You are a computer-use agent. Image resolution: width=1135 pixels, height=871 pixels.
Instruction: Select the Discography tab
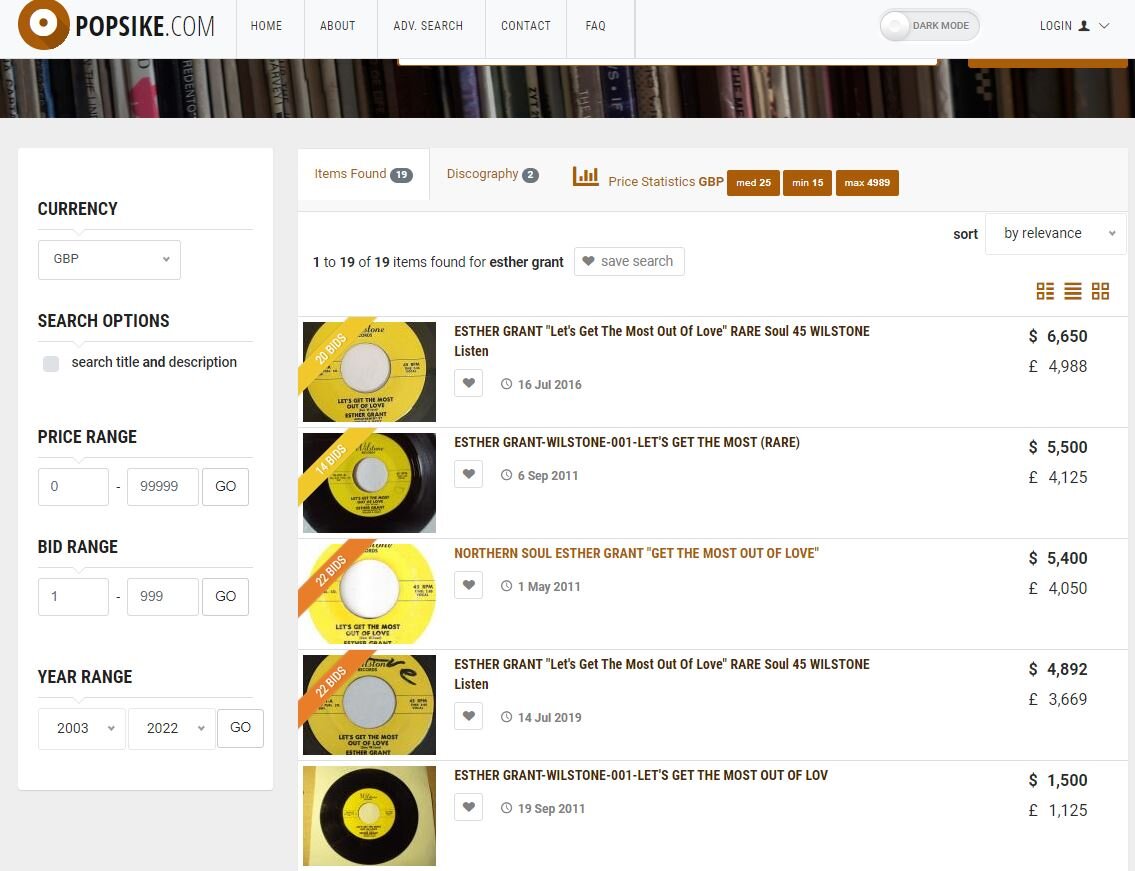[x=492, y=174]
